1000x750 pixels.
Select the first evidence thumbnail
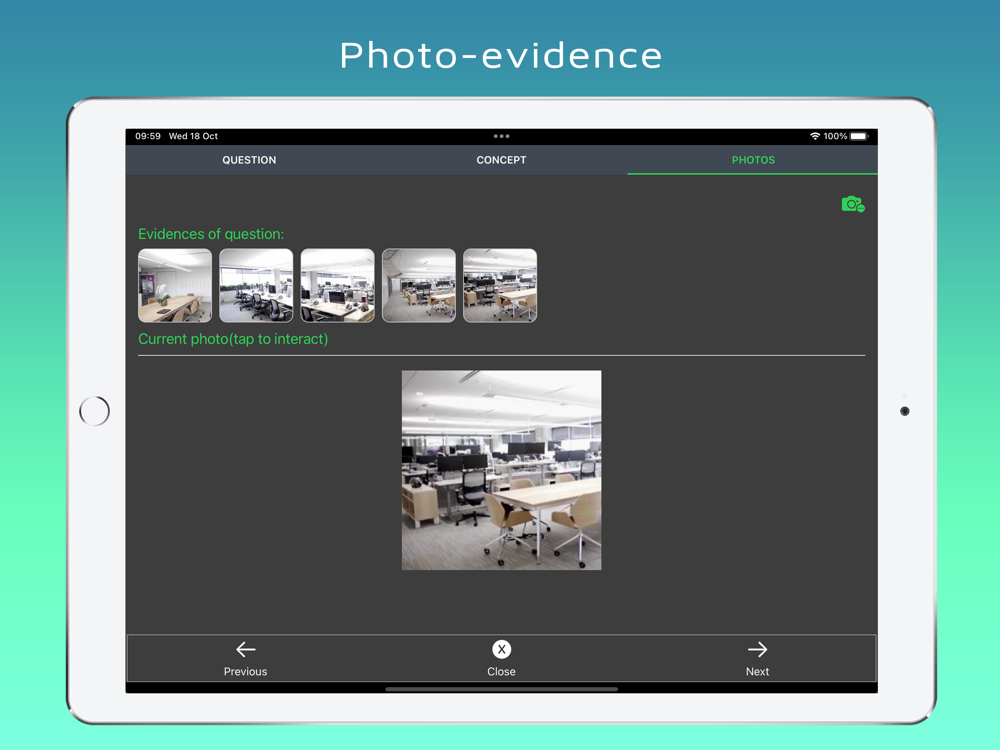[x=175, y=285]
